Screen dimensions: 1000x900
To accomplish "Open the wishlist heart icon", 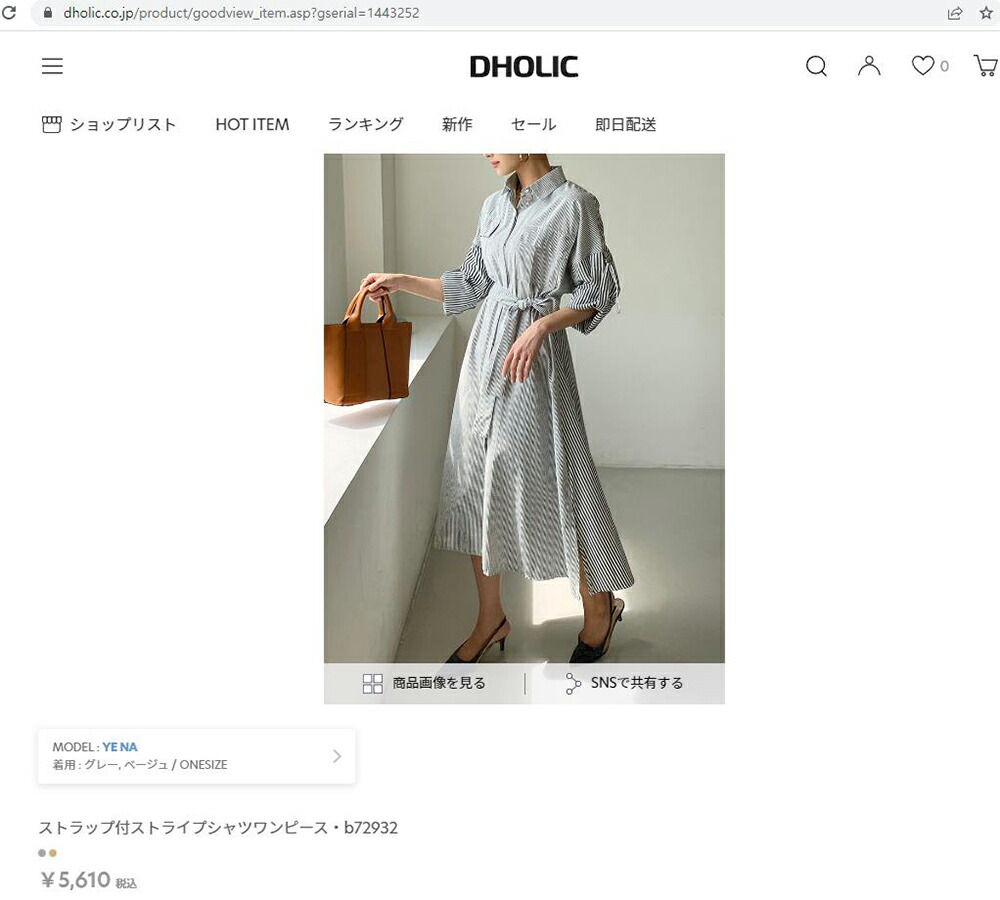I will tap(922, 66).
